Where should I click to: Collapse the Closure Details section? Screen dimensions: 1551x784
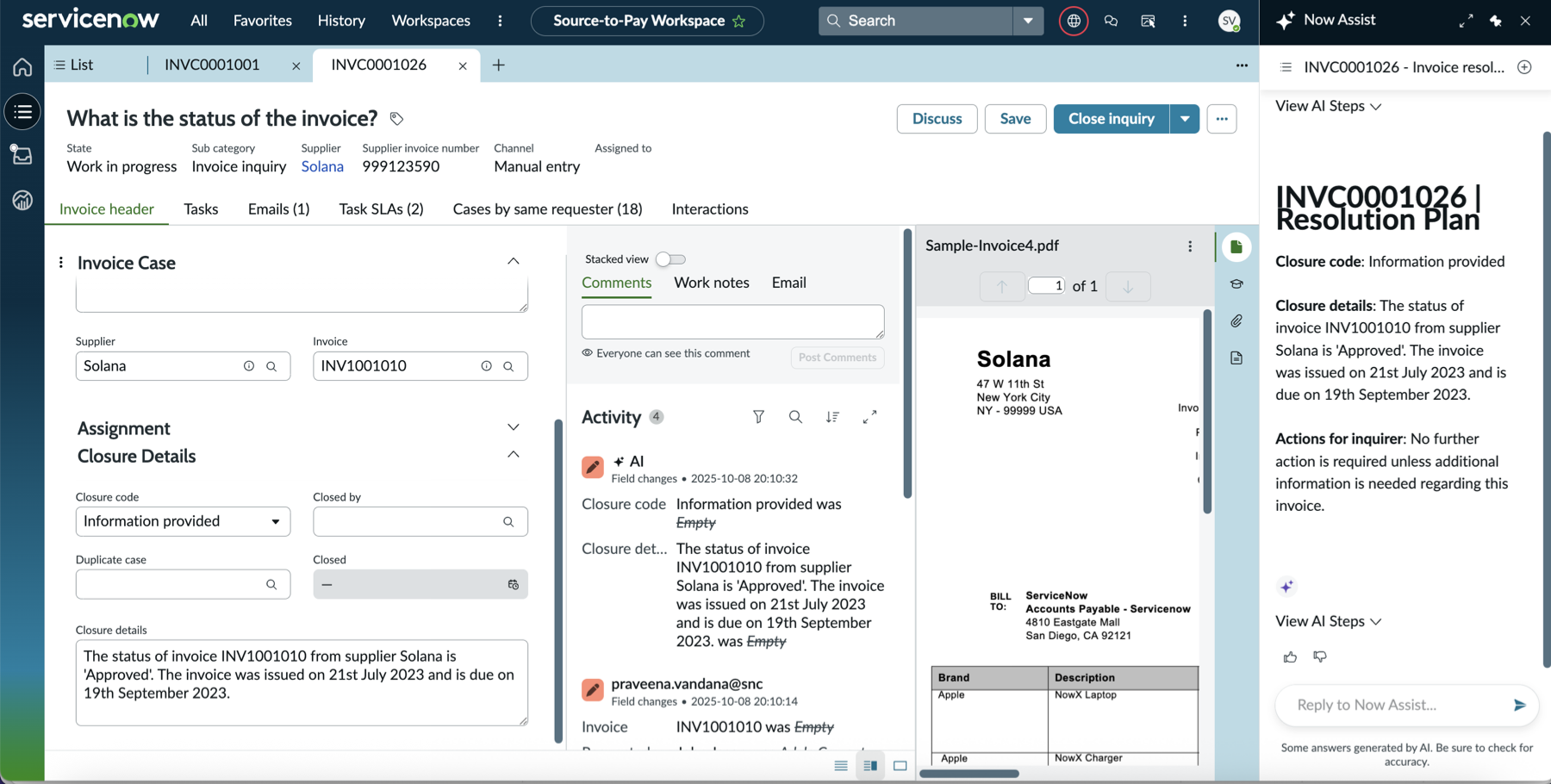pos(513,454)
